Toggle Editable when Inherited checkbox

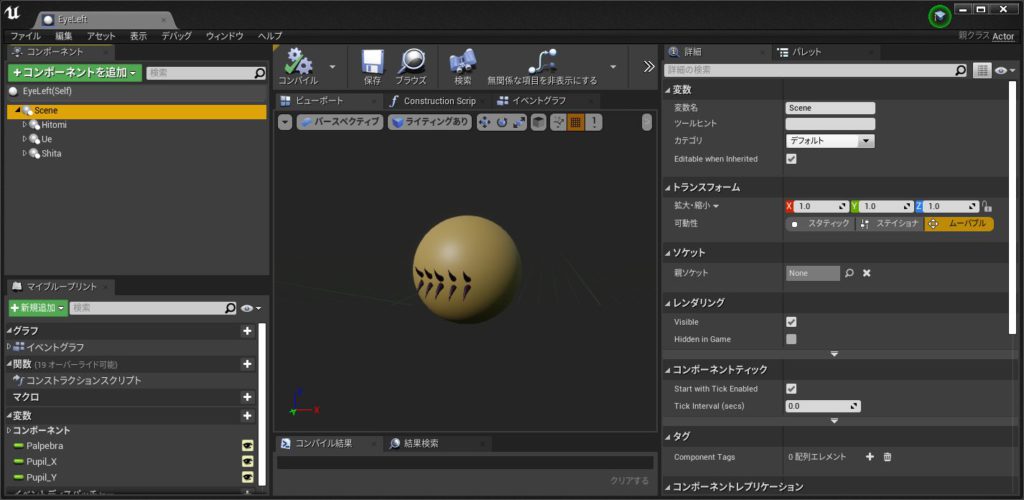tap(792, 159)
